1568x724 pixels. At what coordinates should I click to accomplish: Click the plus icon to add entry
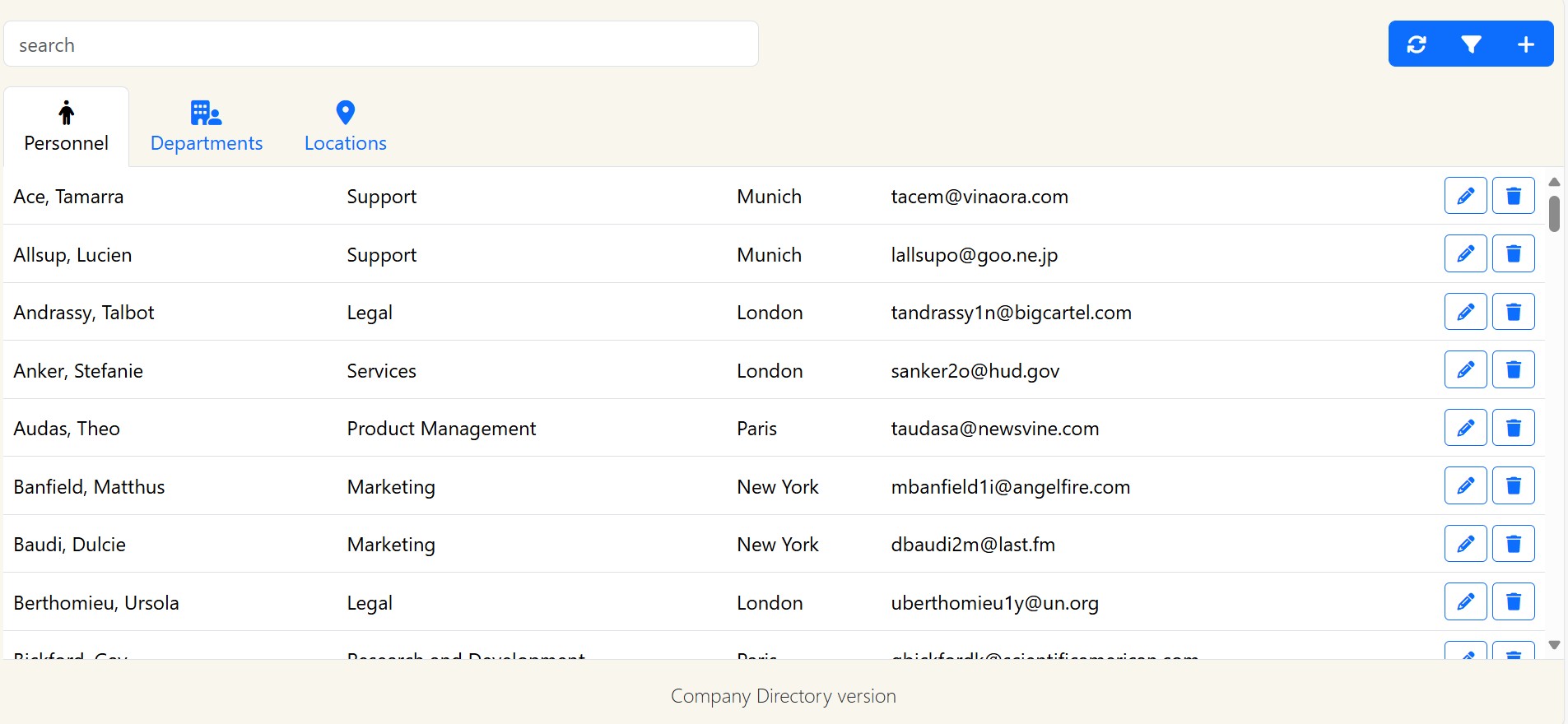1525,44
